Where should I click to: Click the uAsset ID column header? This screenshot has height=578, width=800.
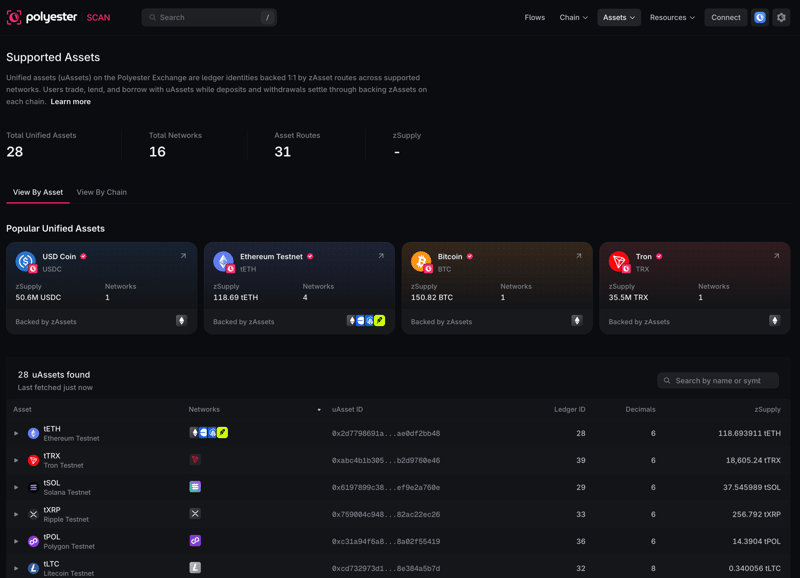point(347,410)
